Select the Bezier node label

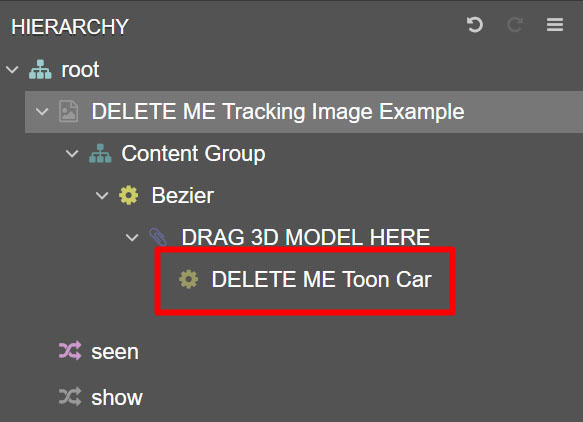183,195
